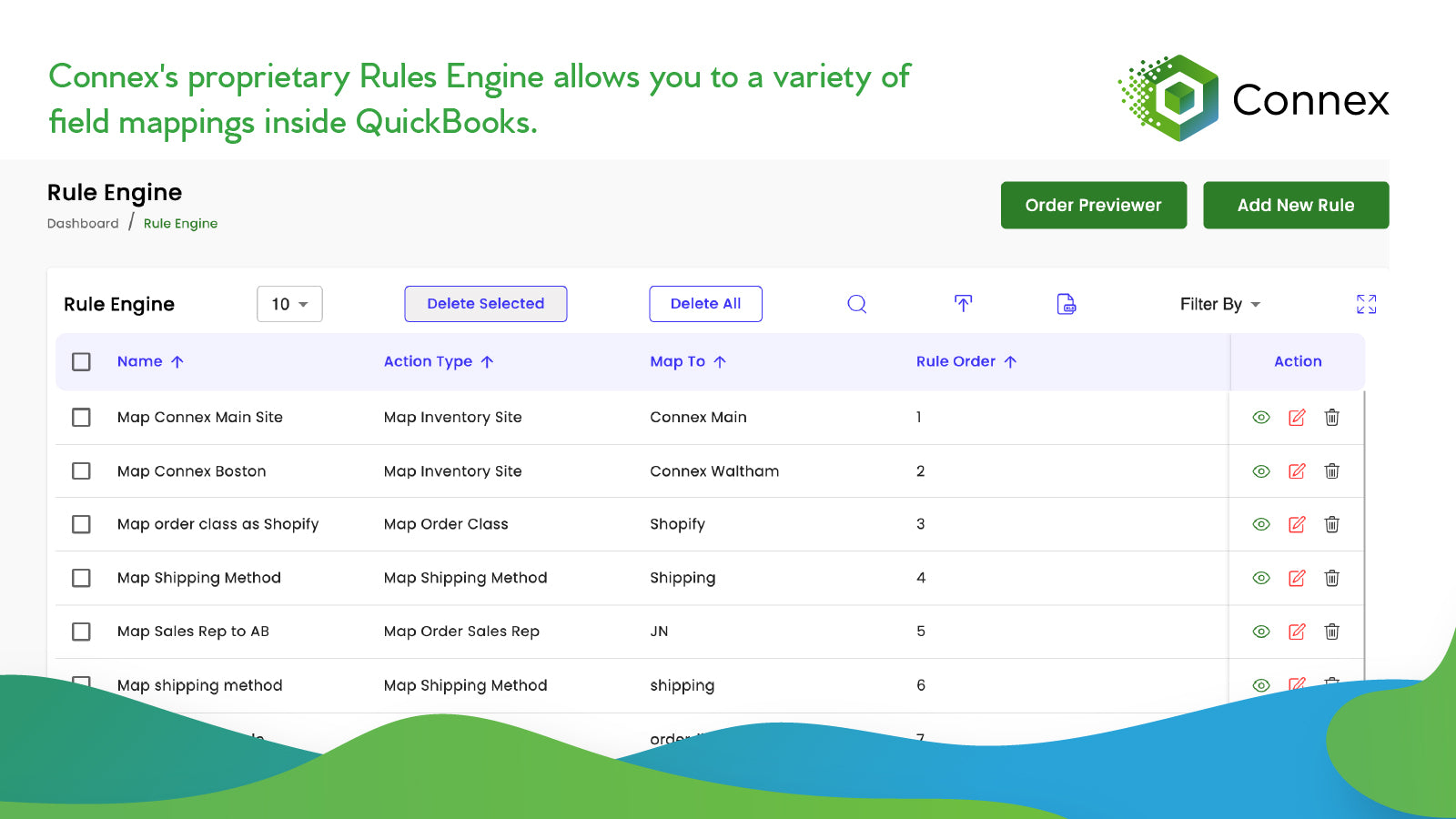Select the checkbox for Map Connex Boston
This screenshot has width=1456, height=819.
(x=81, y=470)
